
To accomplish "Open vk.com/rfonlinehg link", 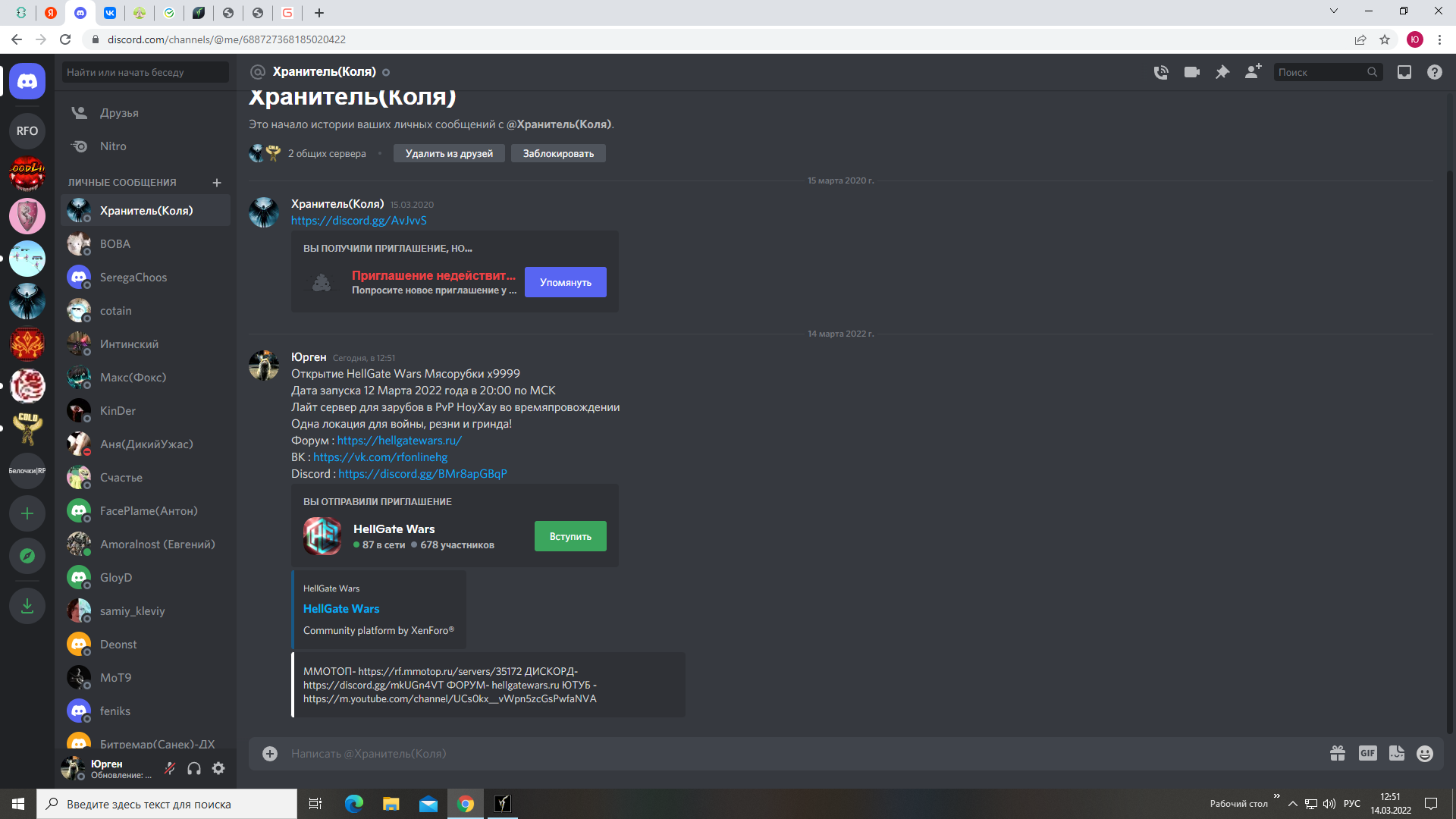I will click(x=380, y=457).
